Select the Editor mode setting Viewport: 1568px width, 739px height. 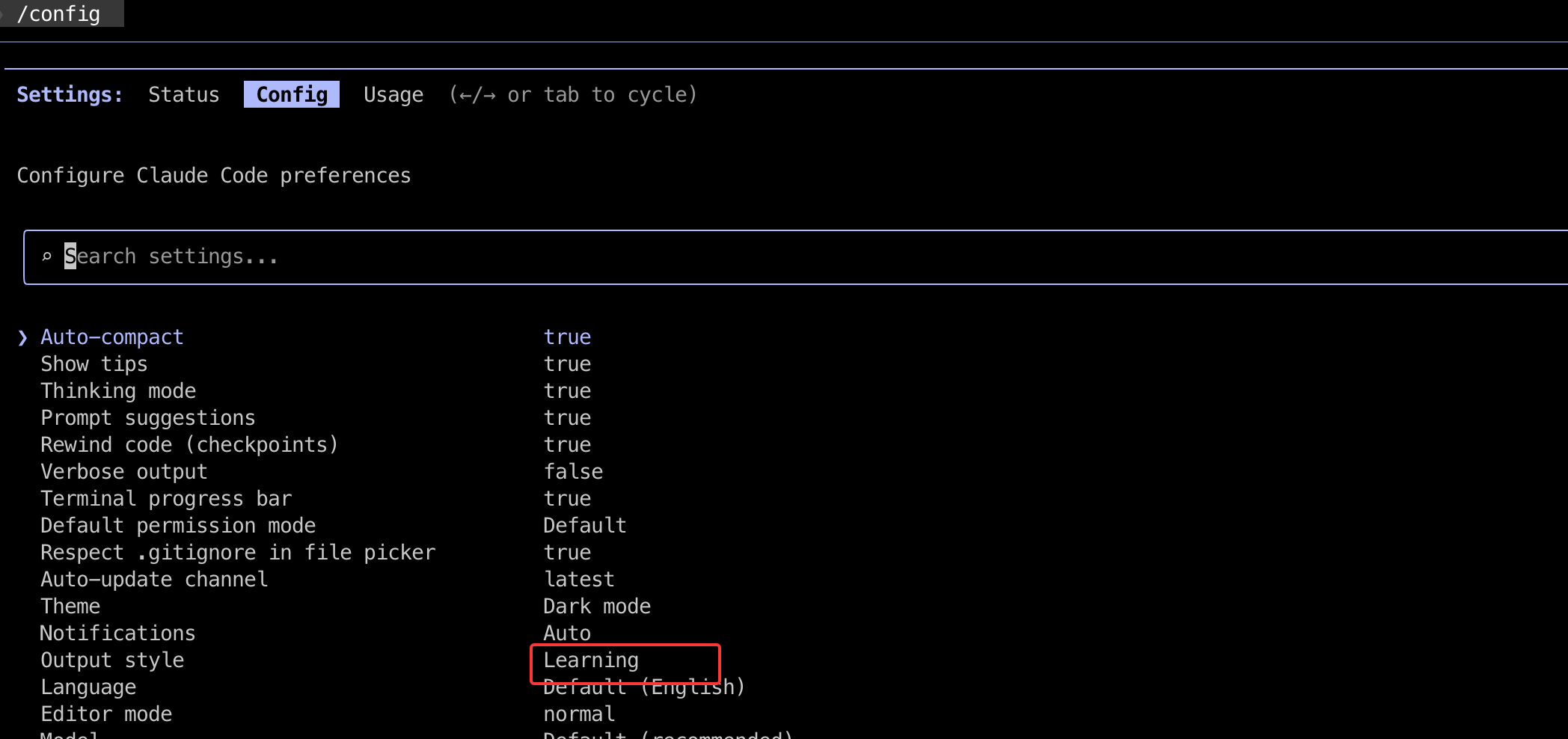(x=106, y=714)
